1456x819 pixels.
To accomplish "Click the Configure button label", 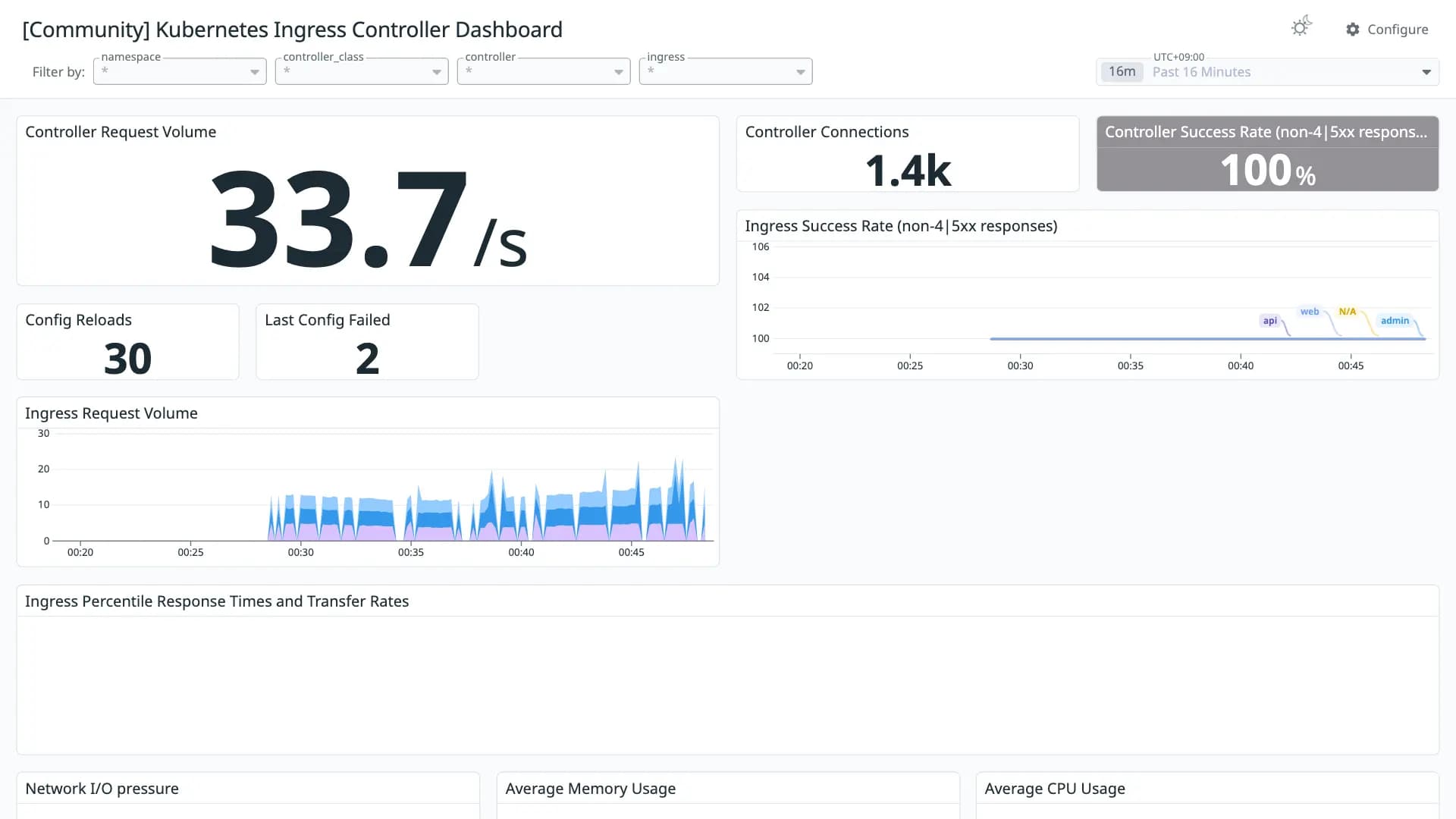I will point(1398,30).
